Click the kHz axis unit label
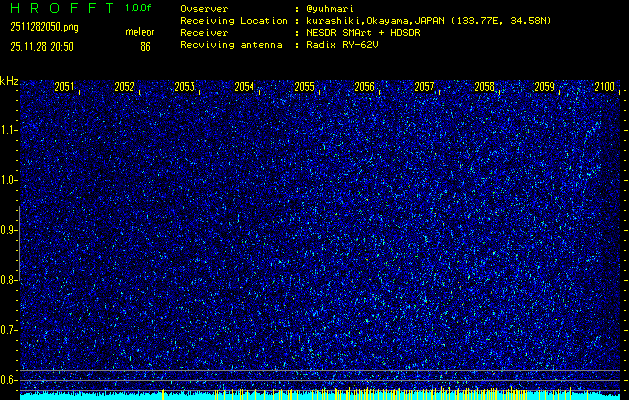Screen dimensions: 629x400 pyautogui.click(x=9, y=81)
